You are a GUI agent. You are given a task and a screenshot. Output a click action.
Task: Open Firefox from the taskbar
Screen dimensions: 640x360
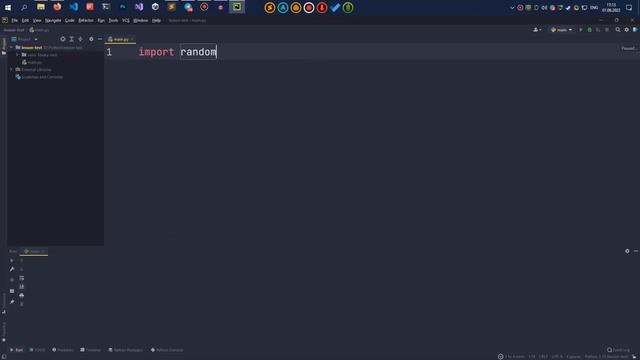57,7
